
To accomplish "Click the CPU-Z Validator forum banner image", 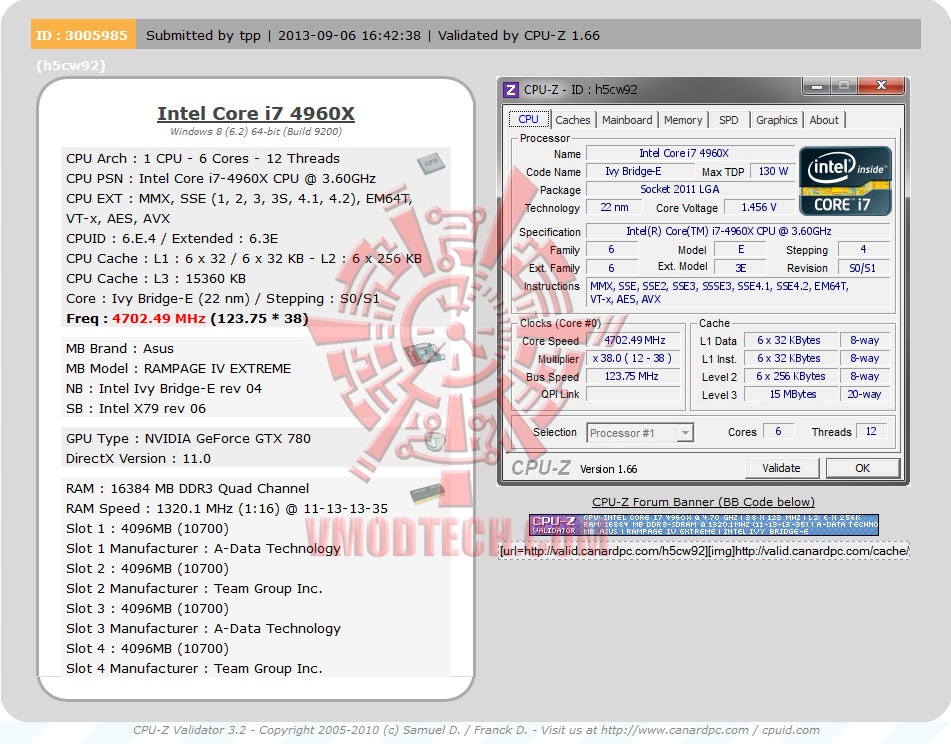I will 704,524.
